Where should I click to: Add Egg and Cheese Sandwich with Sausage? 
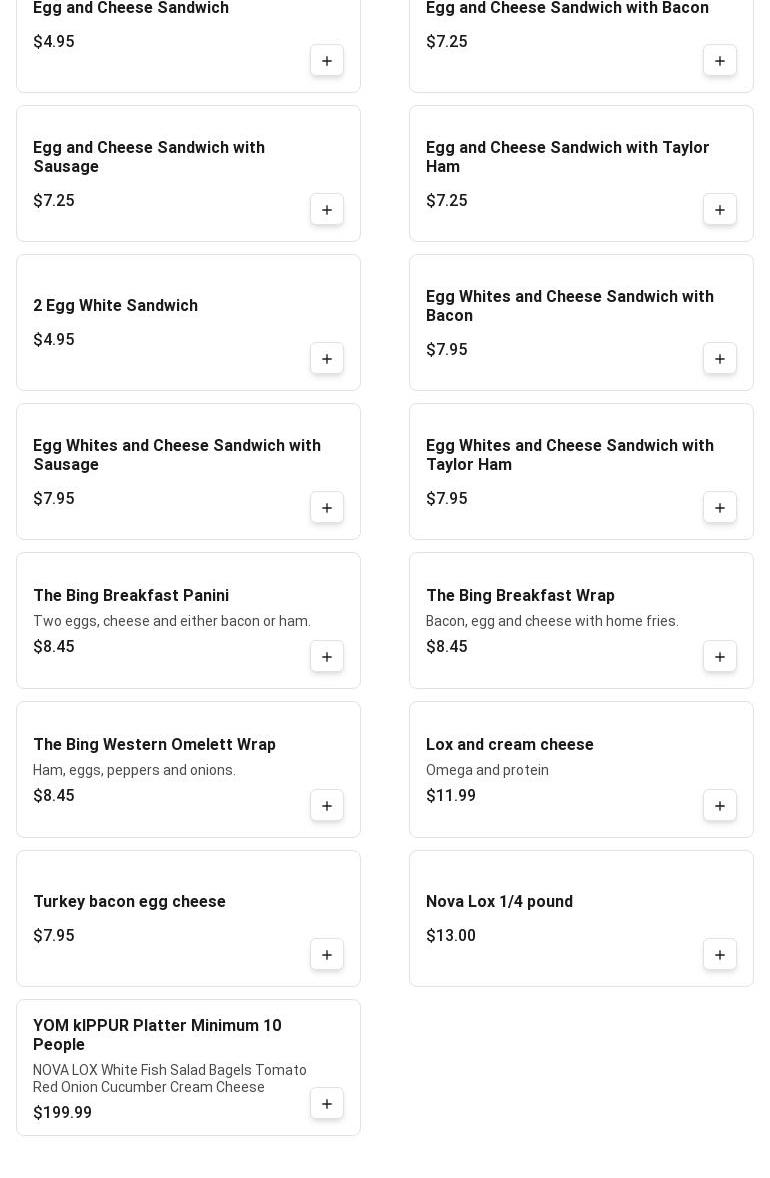point(327,210)
